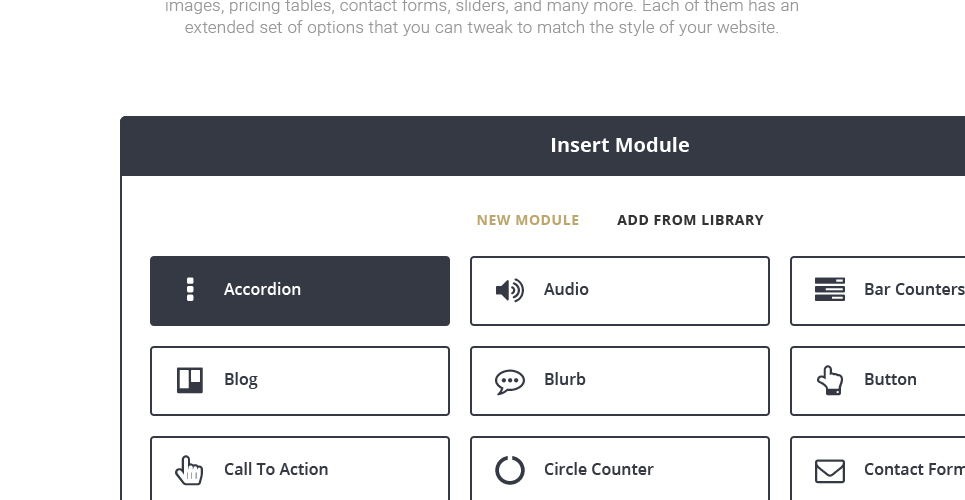The image size is (965, 500).
Task: Click the Audio speaker icon
Action: (510, 290)
